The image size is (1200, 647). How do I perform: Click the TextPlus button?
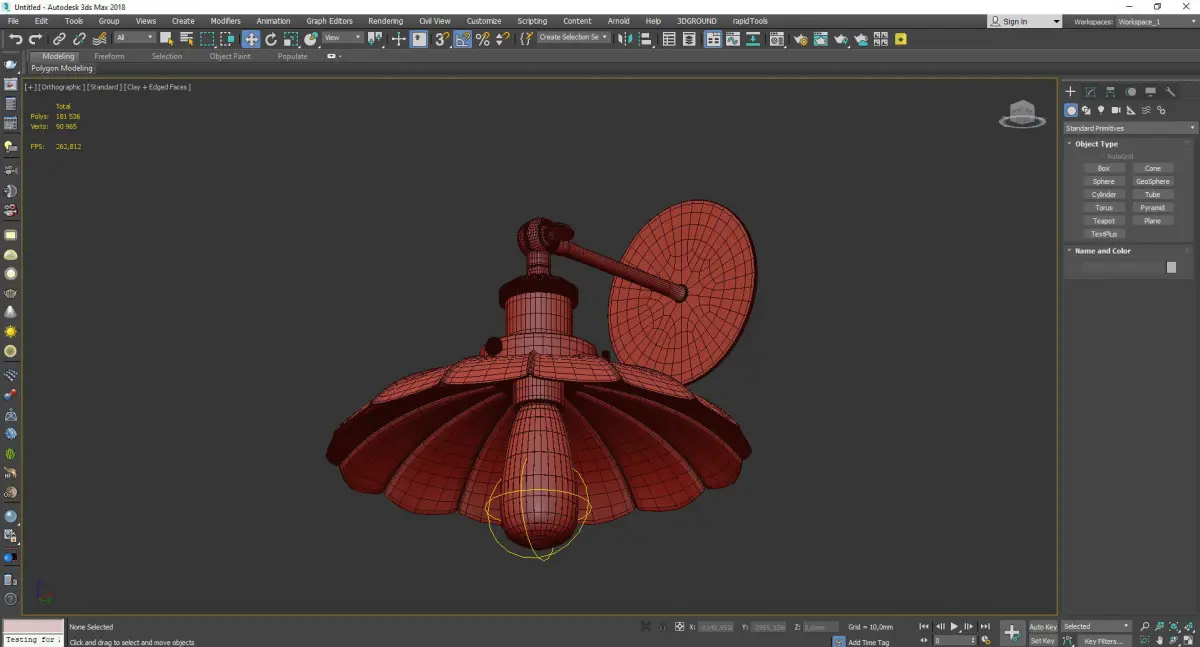[1104, 233]
